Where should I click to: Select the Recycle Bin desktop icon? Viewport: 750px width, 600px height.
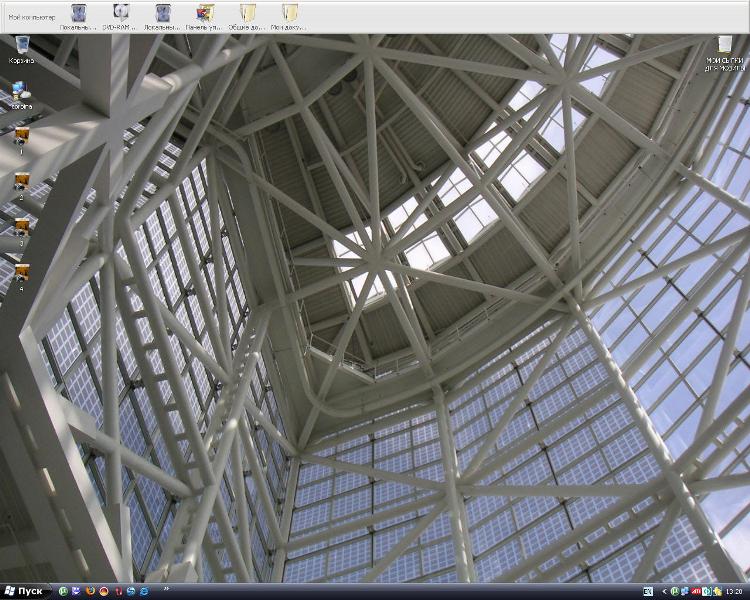pyautogui.click(x=22, y=50)
